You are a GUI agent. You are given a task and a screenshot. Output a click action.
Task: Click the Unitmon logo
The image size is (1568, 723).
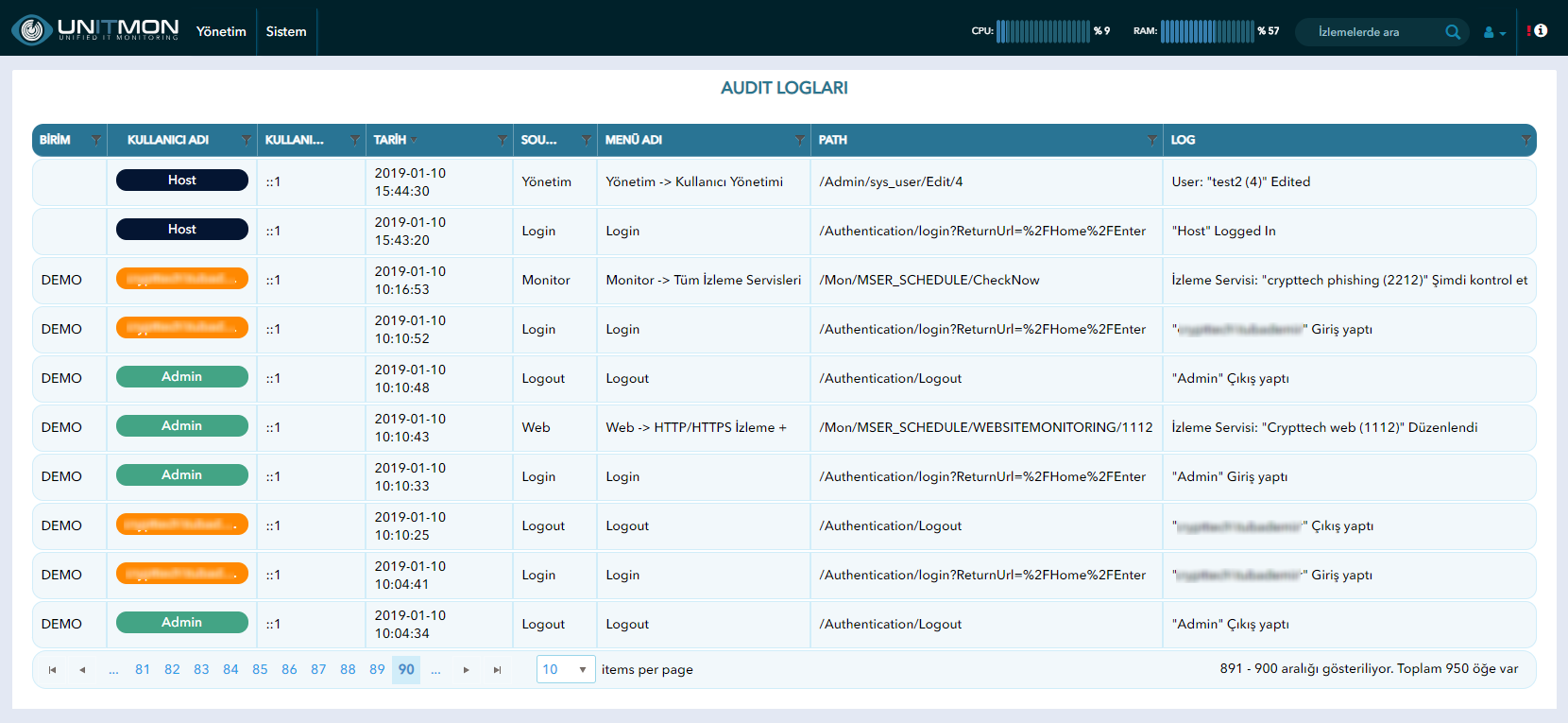(x=95, y=30)
